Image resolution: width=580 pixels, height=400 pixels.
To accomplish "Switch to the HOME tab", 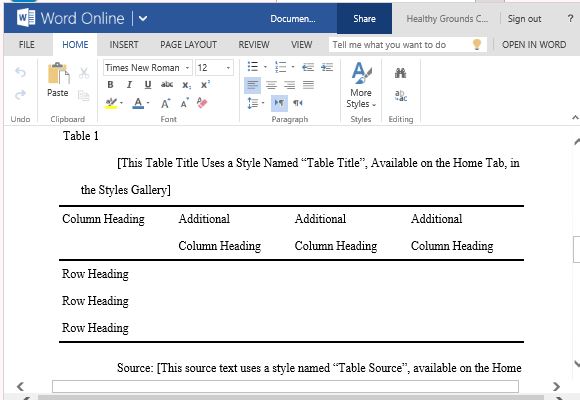I will (x=75, y=45).
